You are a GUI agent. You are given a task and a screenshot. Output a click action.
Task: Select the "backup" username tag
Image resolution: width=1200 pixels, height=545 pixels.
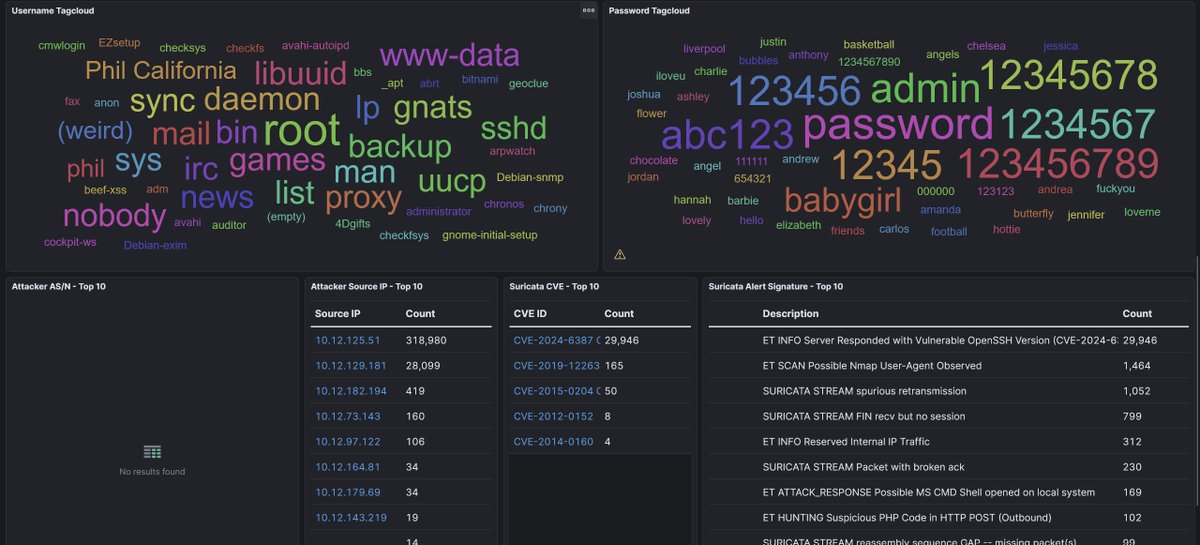coord(400,147)
